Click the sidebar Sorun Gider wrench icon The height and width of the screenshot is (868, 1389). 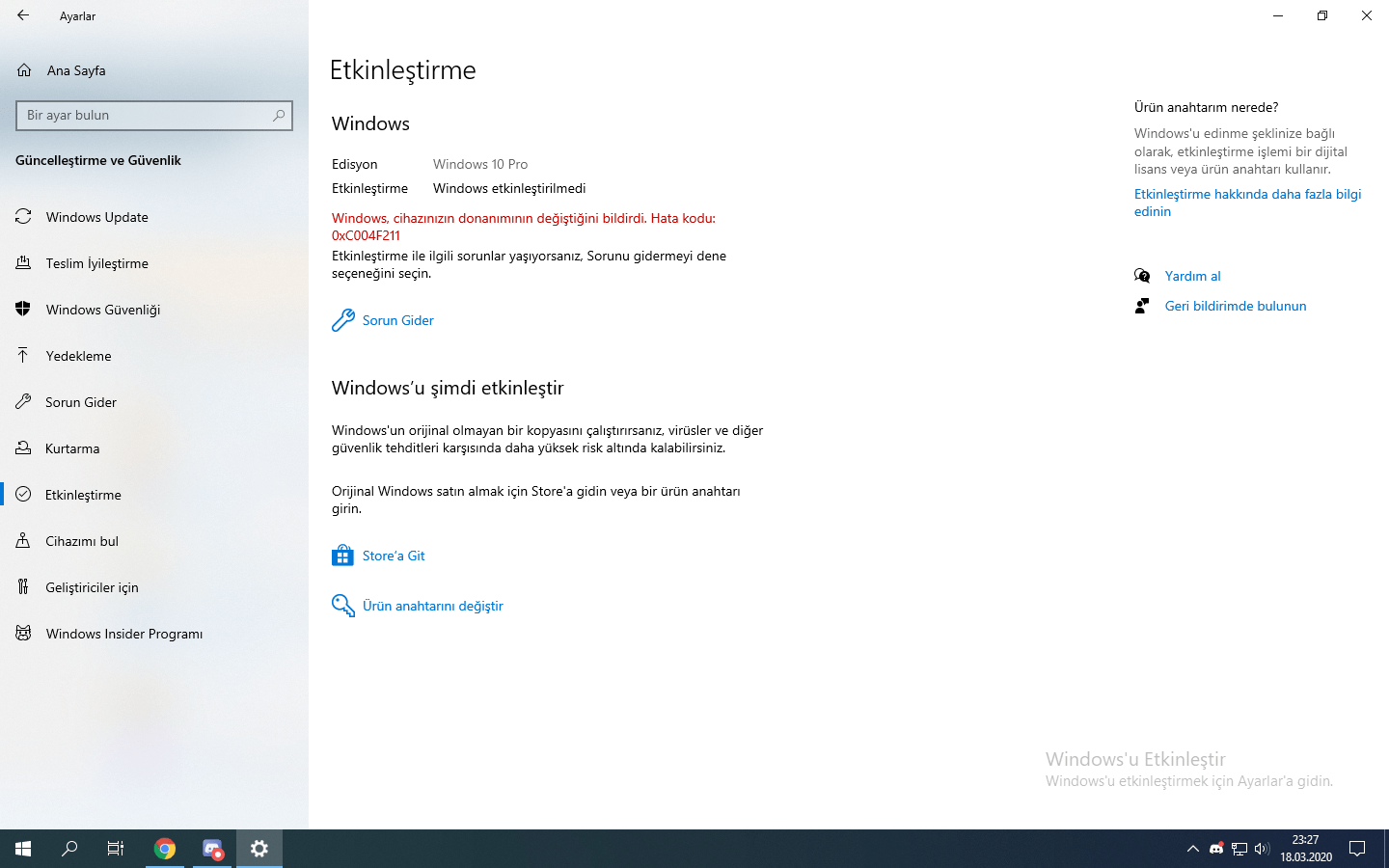[x=23, y=402]
